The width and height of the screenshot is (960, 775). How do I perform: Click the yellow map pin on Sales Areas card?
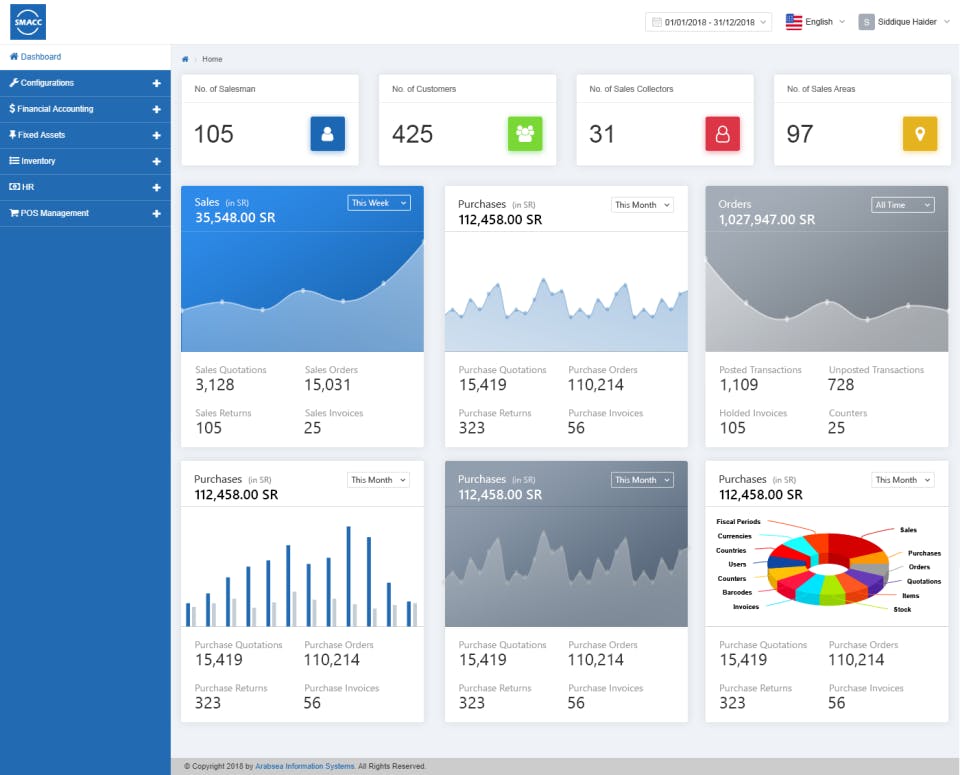[x=921, y=134]
